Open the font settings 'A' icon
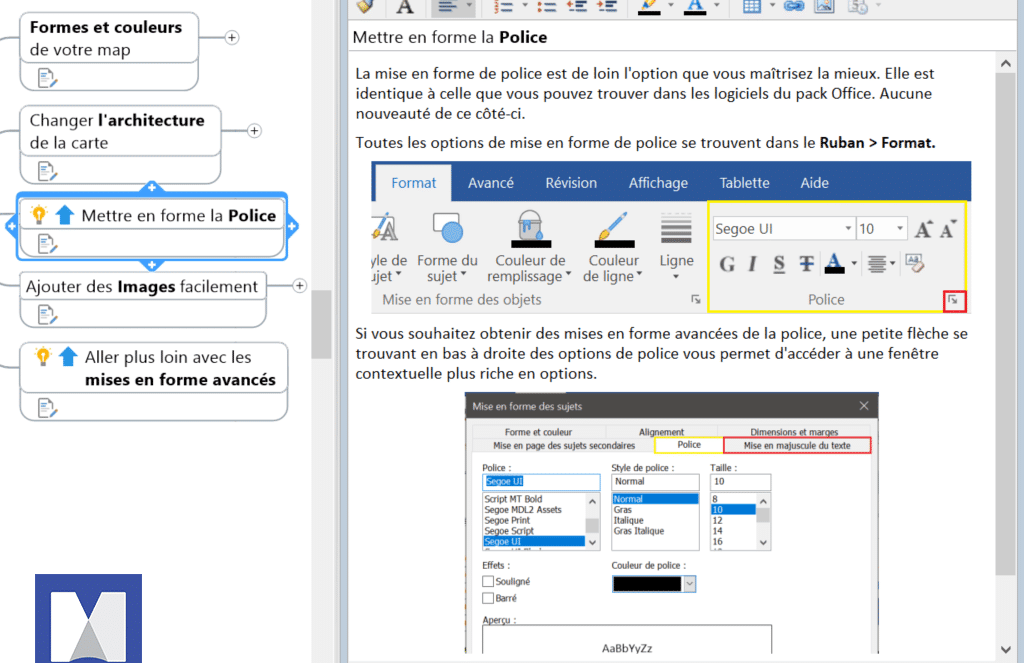Screen dimensions: 1024x663 click(404, 6)
